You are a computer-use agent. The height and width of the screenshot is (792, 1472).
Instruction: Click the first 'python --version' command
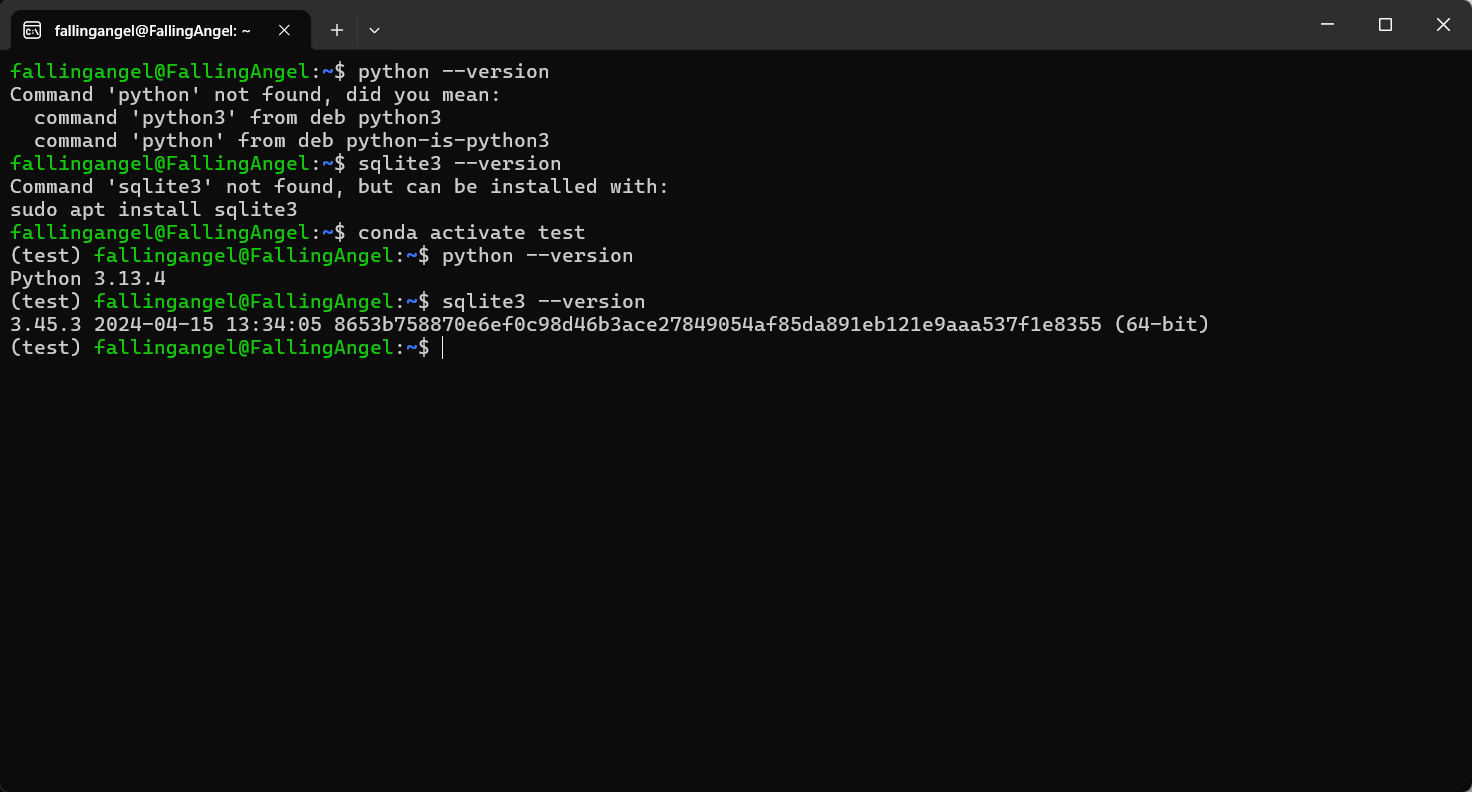click(x=453, y=72)
